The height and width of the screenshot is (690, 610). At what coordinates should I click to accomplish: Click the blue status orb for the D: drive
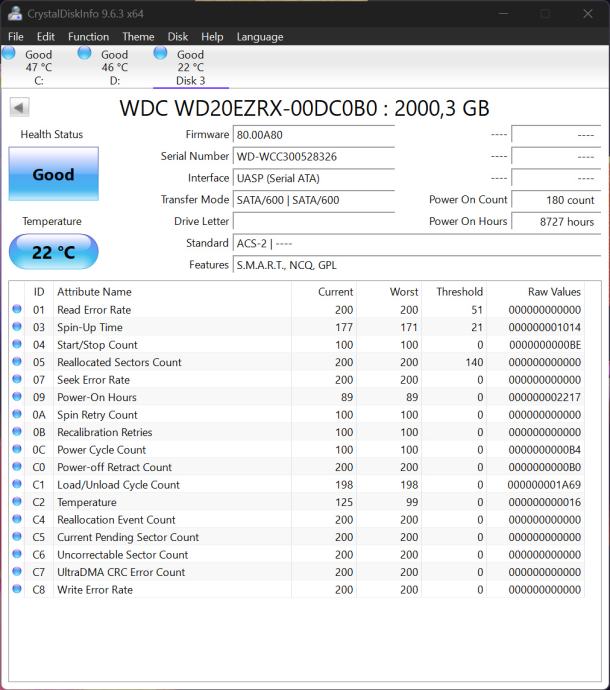pos(84,53)
